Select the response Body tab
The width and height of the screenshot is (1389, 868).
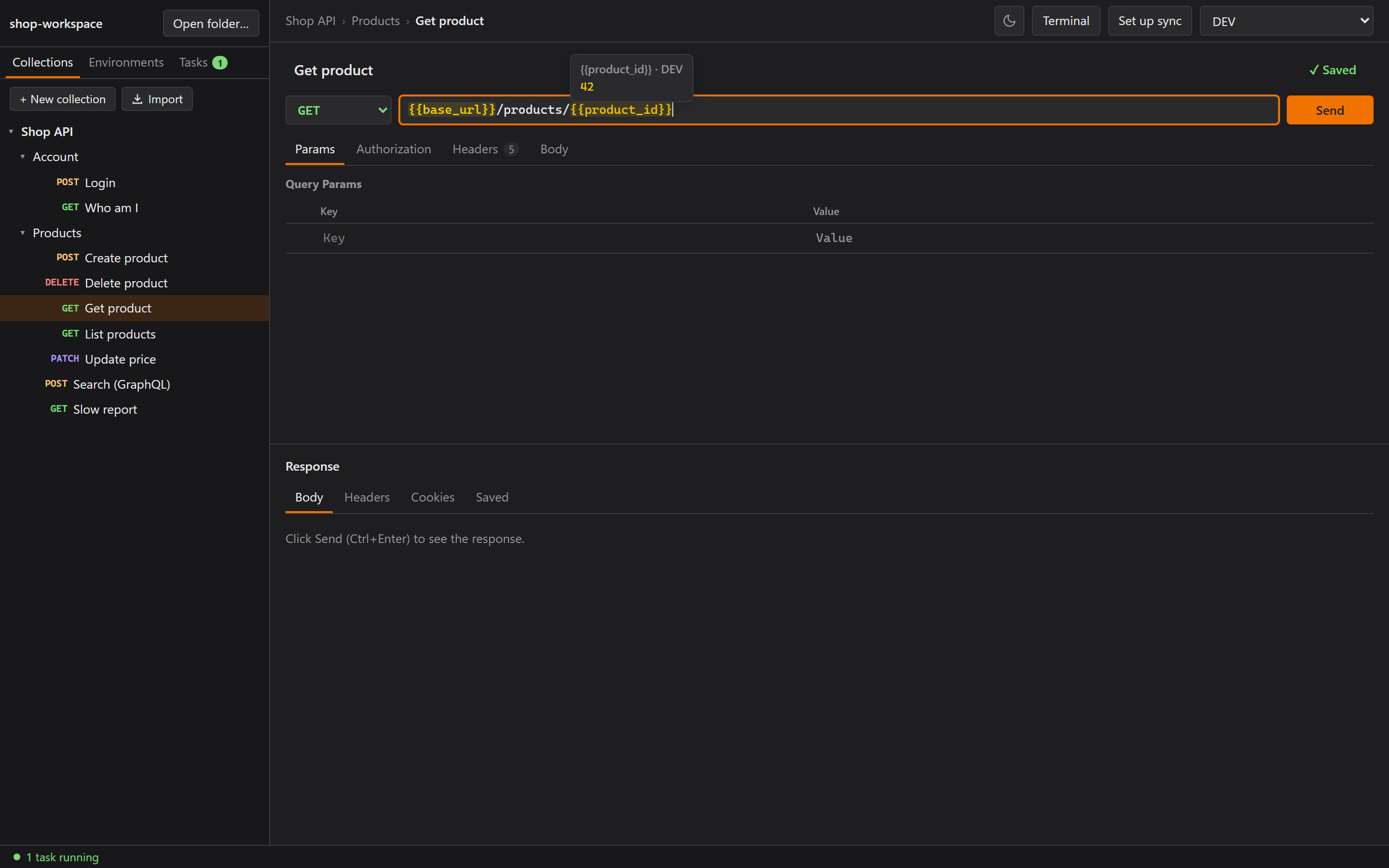(309, 497)
